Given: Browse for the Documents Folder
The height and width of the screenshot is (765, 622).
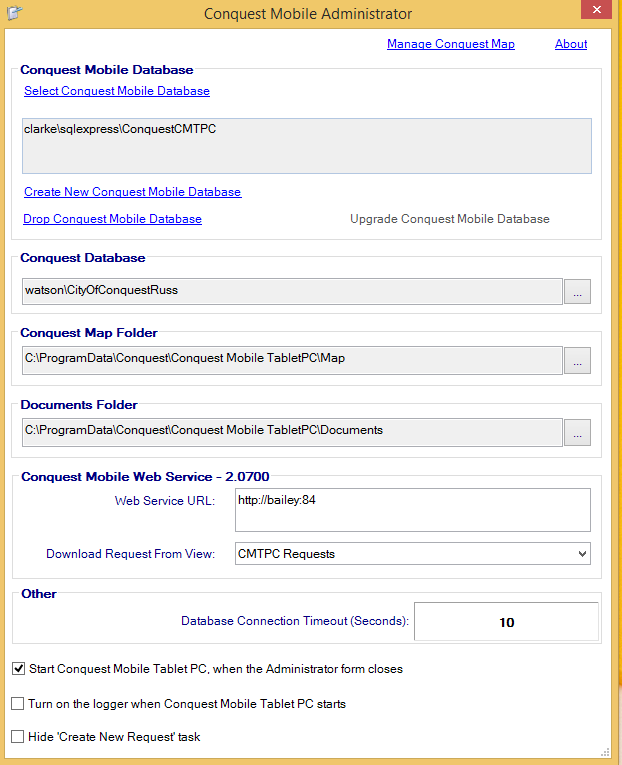Looking at the screenshot, I should pos(577,432).
